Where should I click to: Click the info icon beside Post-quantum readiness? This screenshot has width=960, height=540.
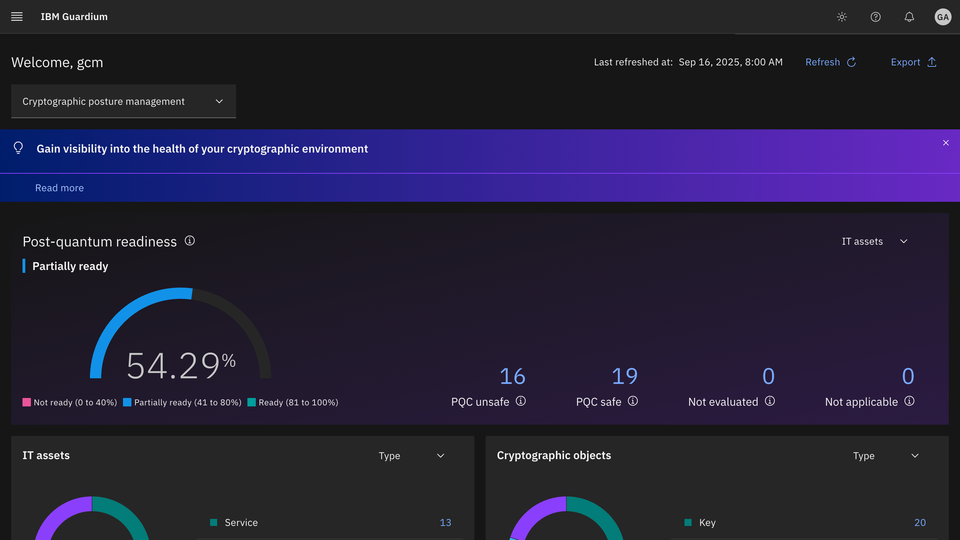click(x=190, y=241)
